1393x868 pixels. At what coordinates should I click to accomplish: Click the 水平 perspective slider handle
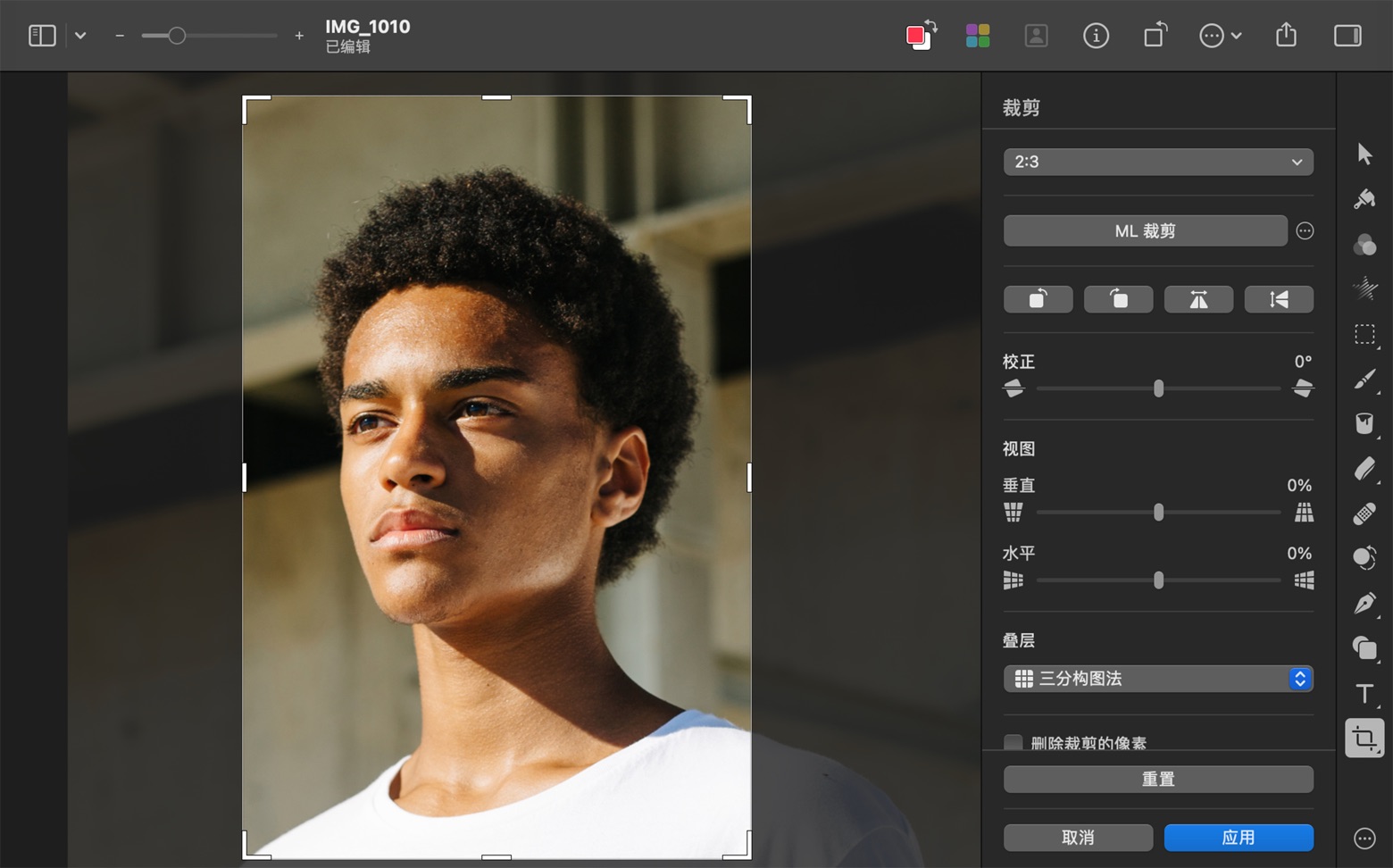click(x=1158, y=580)
